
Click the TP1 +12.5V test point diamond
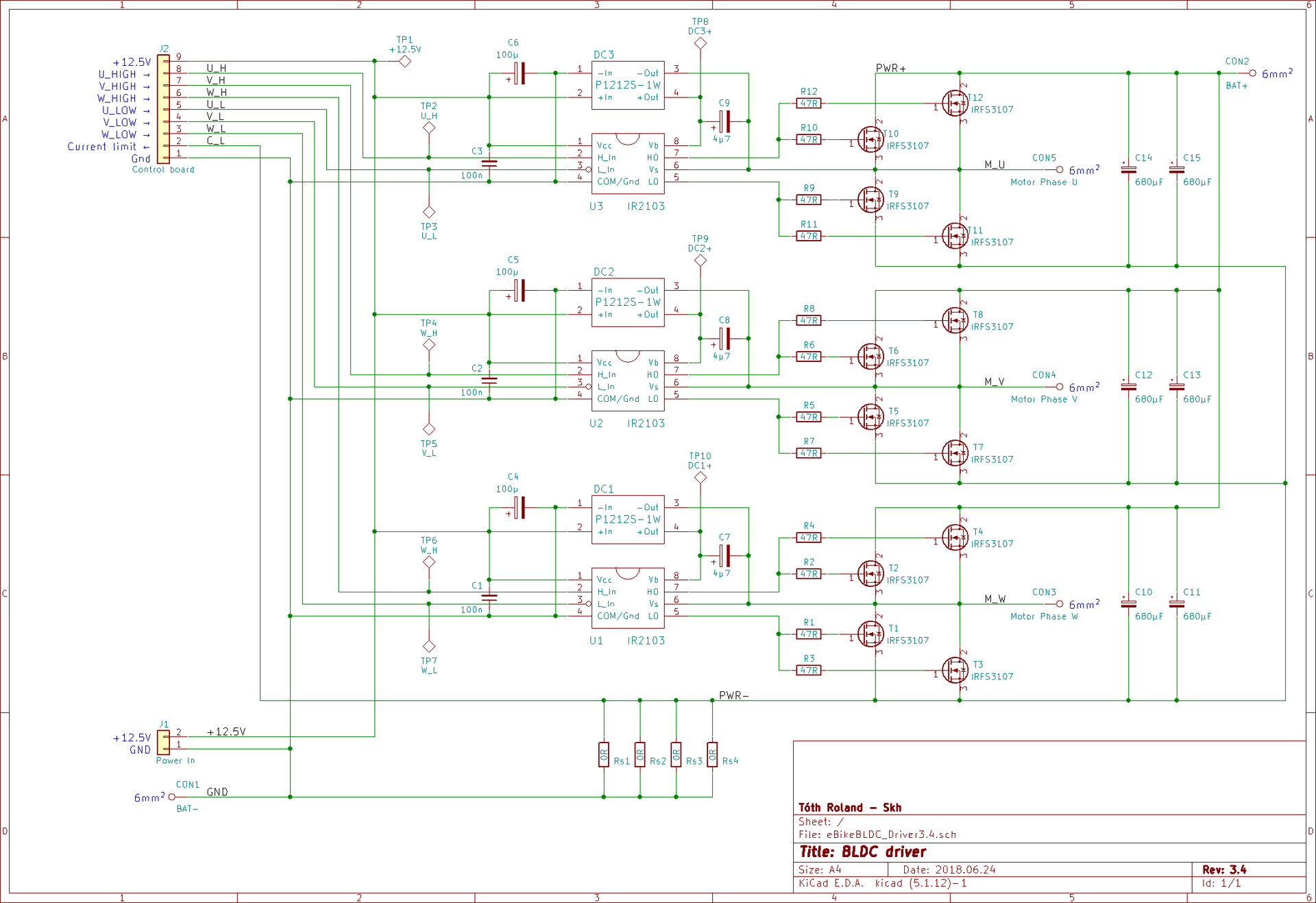pos(405,62)
